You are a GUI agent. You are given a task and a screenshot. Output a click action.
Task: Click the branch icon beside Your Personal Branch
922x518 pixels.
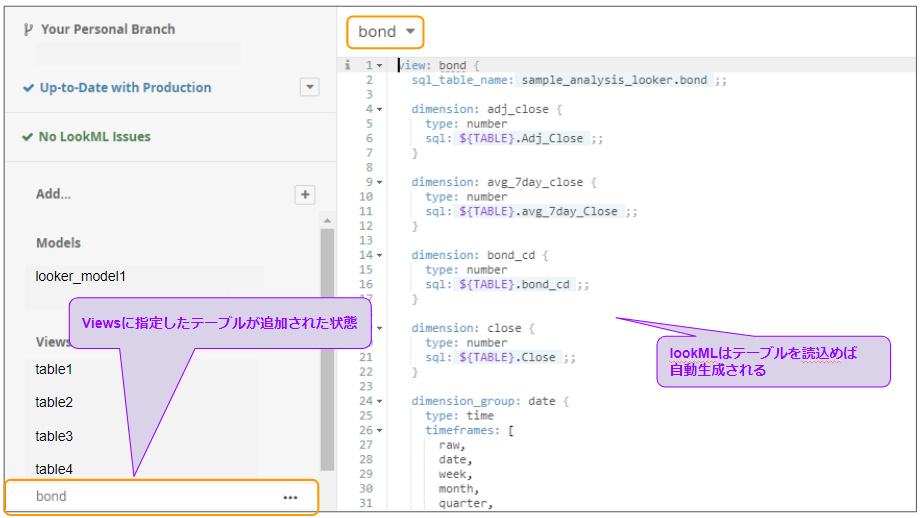[28, 29]
